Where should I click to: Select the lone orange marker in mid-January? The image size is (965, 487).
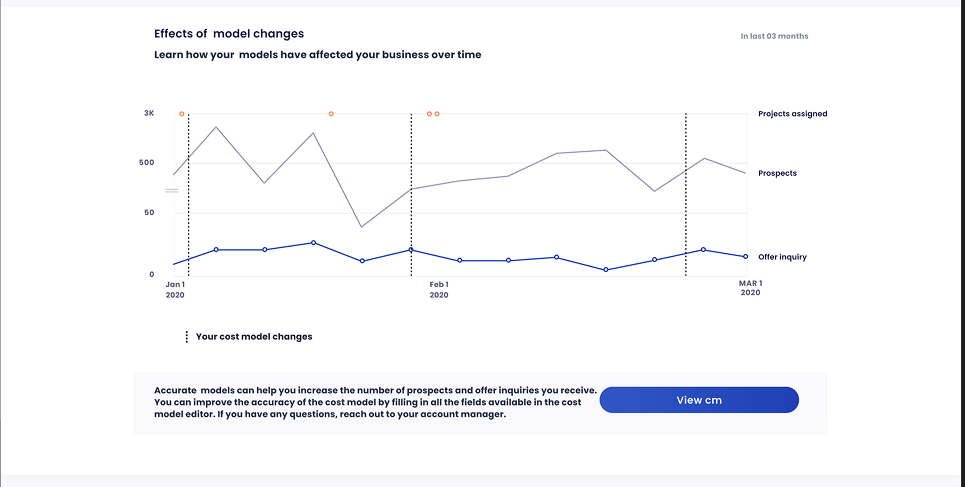(x=331, y=114)
